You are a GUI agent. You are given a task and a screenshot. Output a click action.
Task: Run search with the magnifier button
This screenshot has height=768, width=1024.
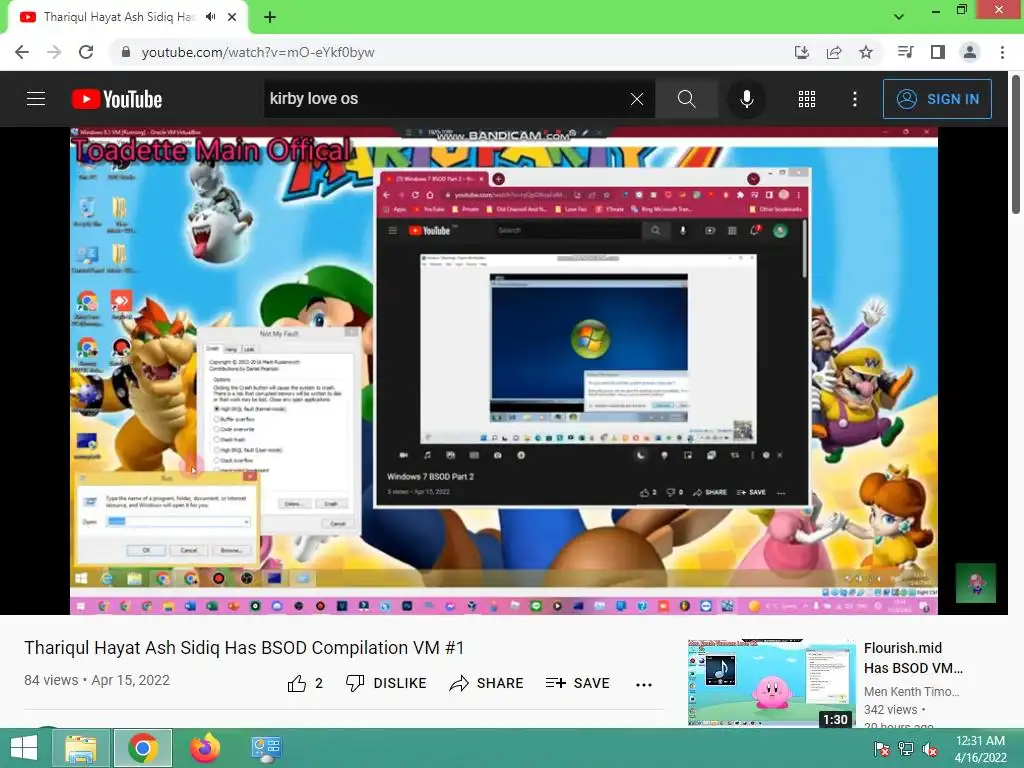pyautogui.click(x=686, y=99)
